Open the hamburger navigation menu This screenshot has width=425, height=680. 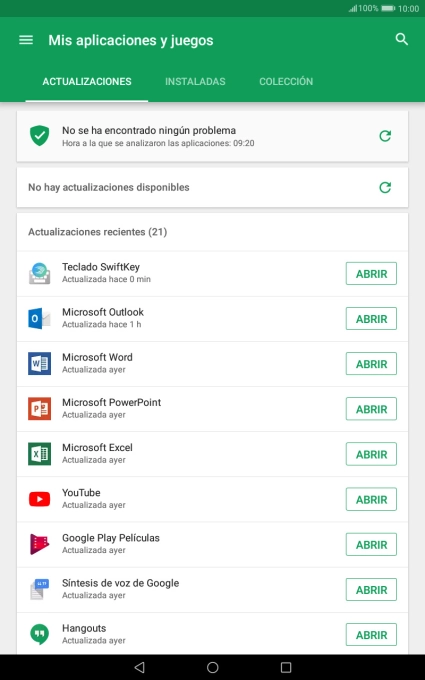point(26,40)
